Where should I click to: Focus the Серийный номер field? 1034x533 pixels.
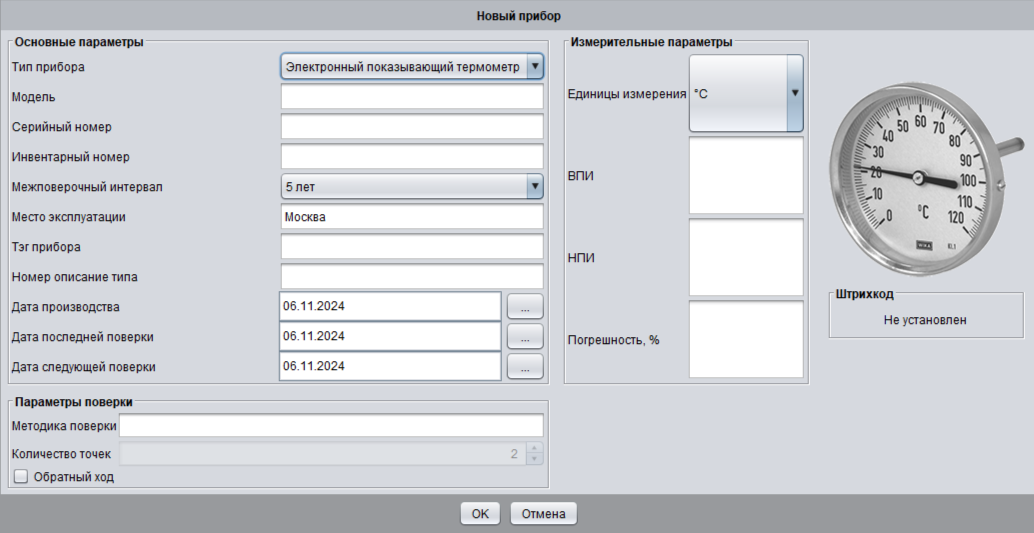(411, 127)
